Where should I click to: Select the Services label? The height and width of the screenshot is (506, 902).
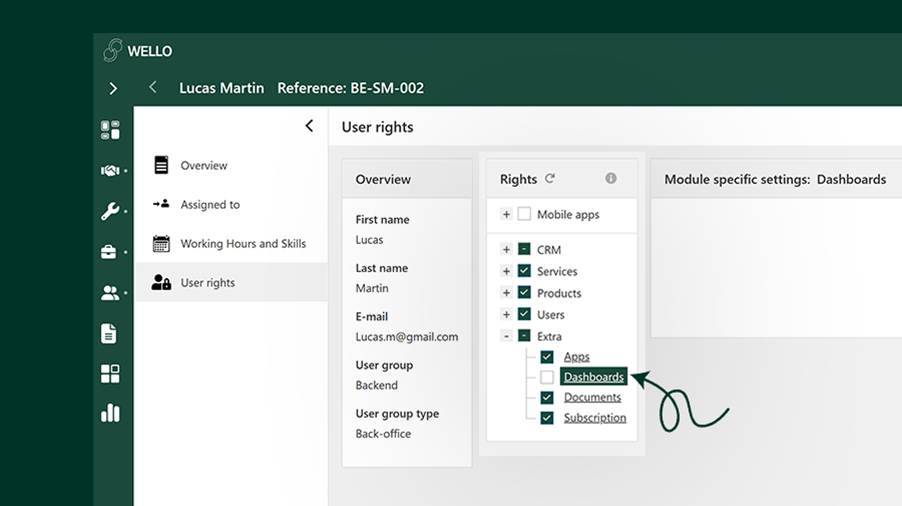coord(557,271)
